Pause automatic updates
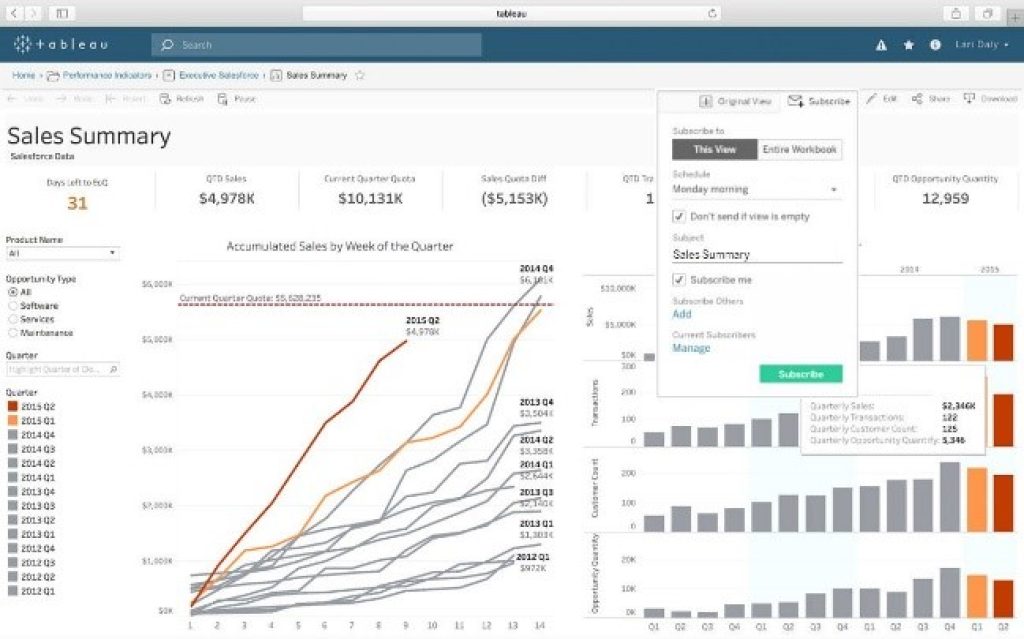The height and width of the screenshot is (639, 1024). (x=236, y=99)
